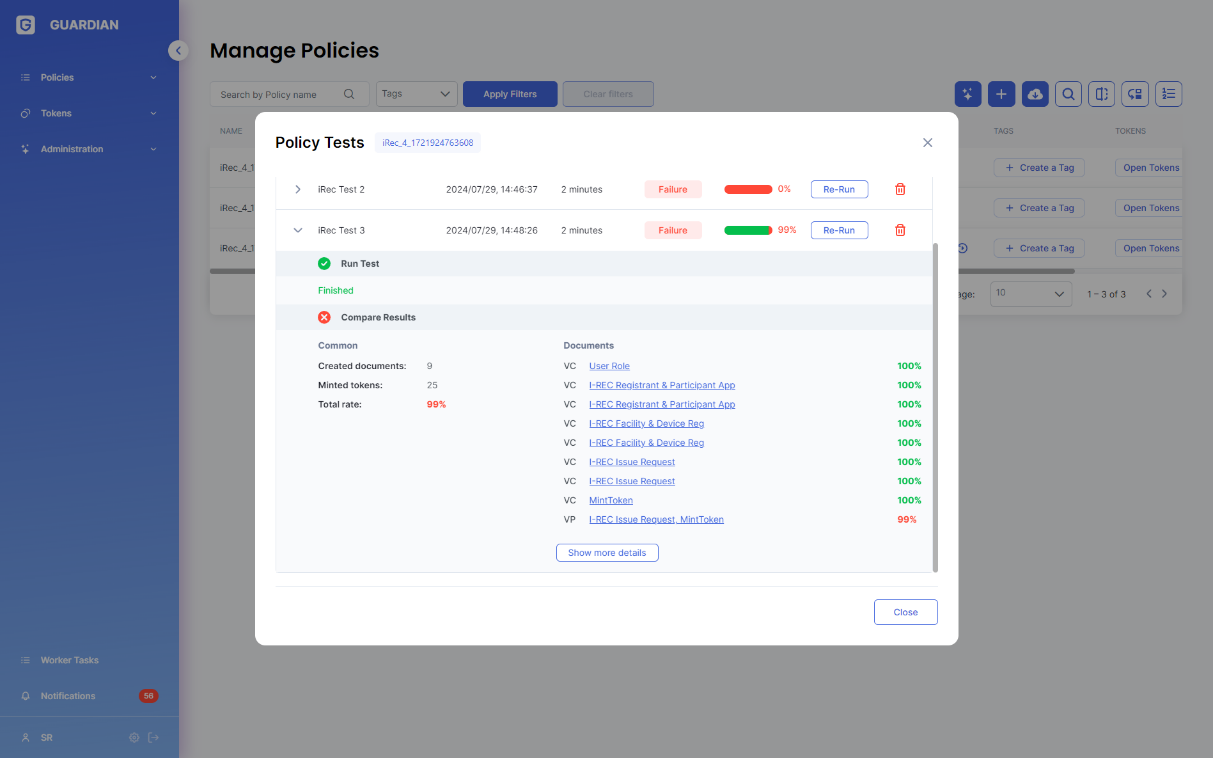Click the compare policies icon in toolbar
This screenshot has height=758, width=1213.
tap(1102, 94)
